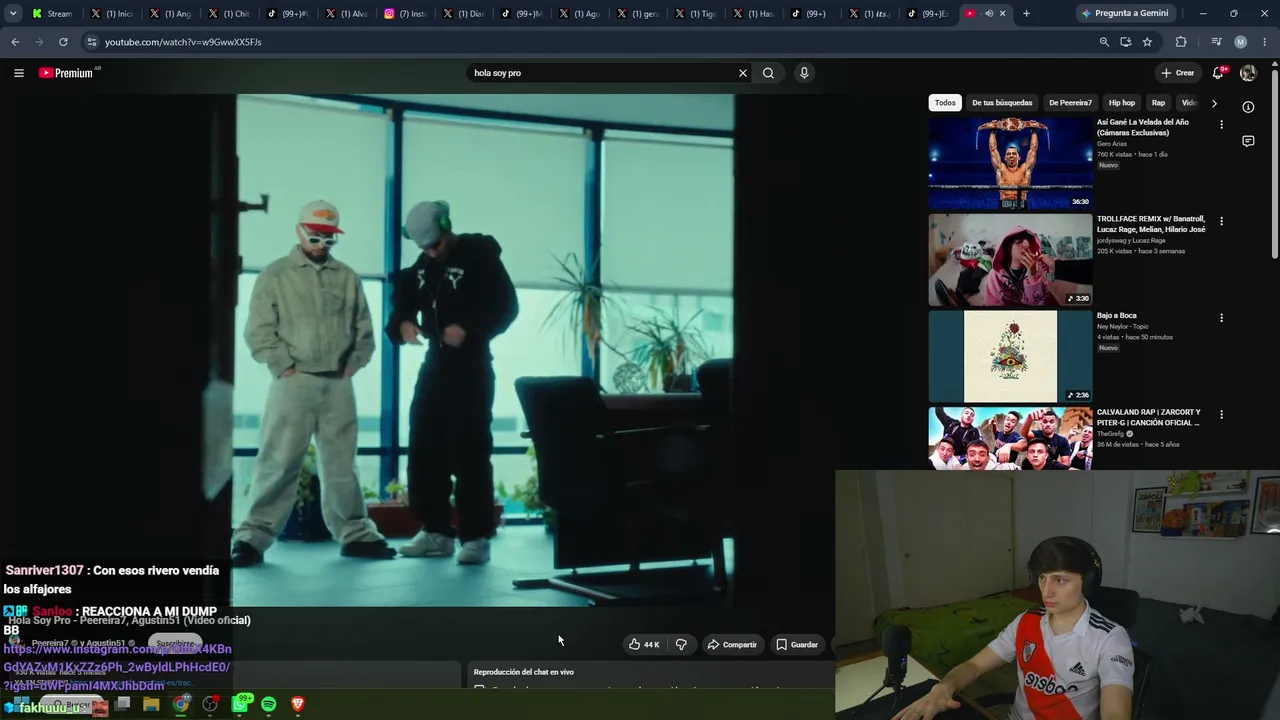Open the YouTube account avatar menu
1280x720 pixels.
click(x=1248, y=73)
